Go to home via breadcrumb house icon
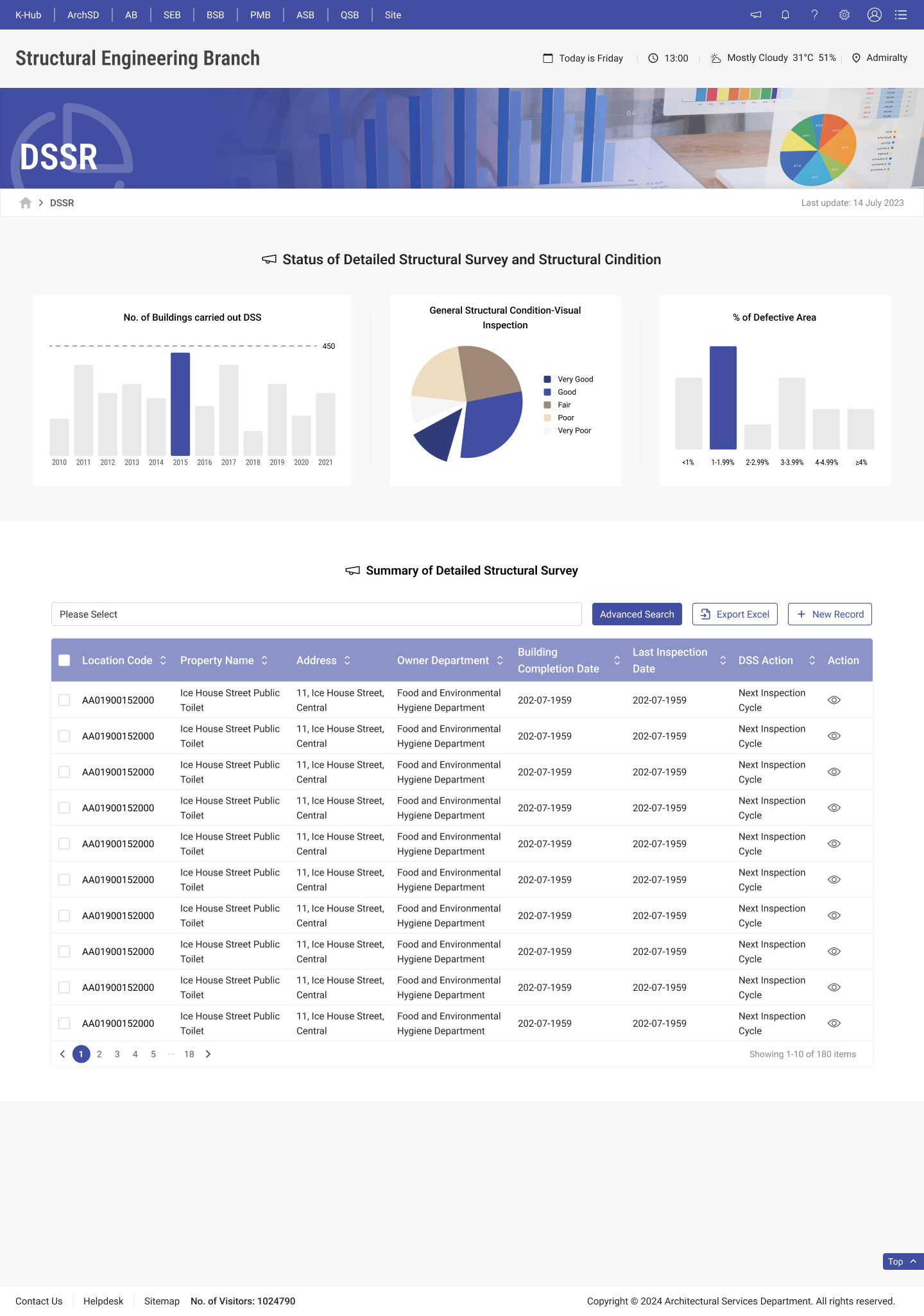Image resolution: width=924 pixels, height=1316 pixels. point(26,203)
